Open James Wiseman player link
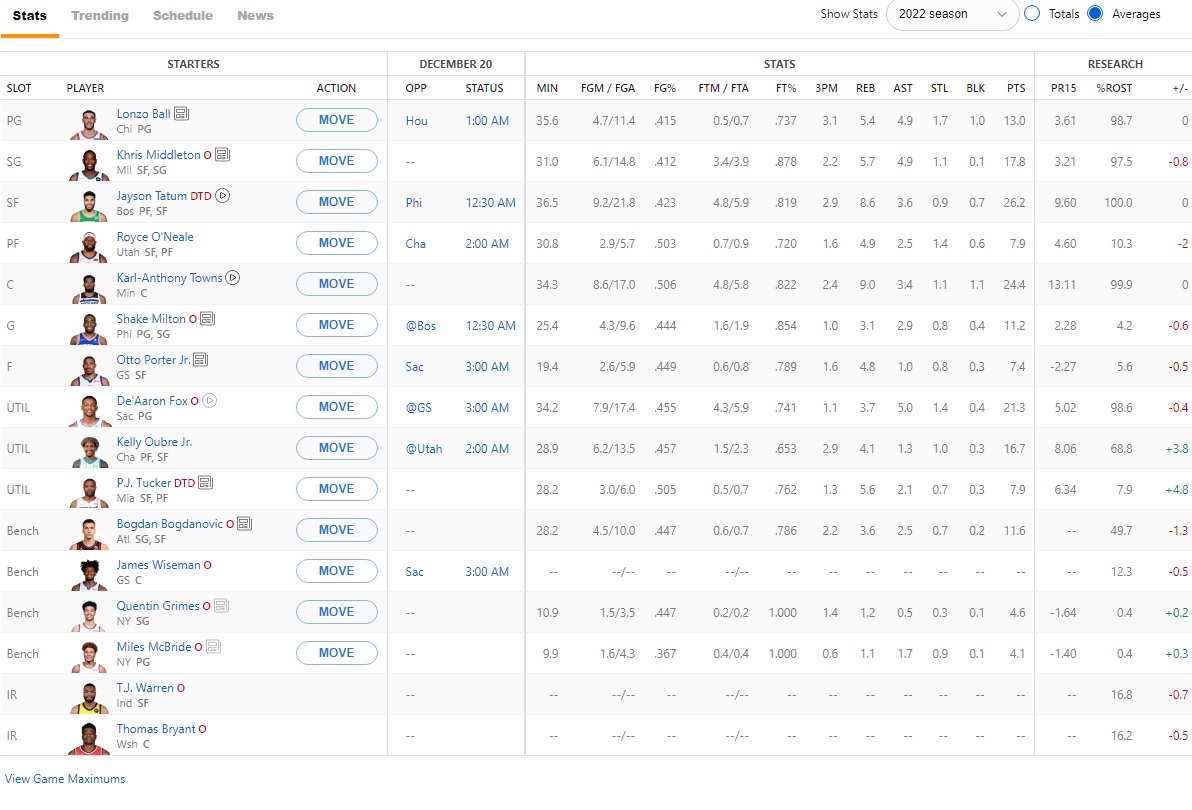The height and width of the screenshot is (810, 1192). point(158,565)
